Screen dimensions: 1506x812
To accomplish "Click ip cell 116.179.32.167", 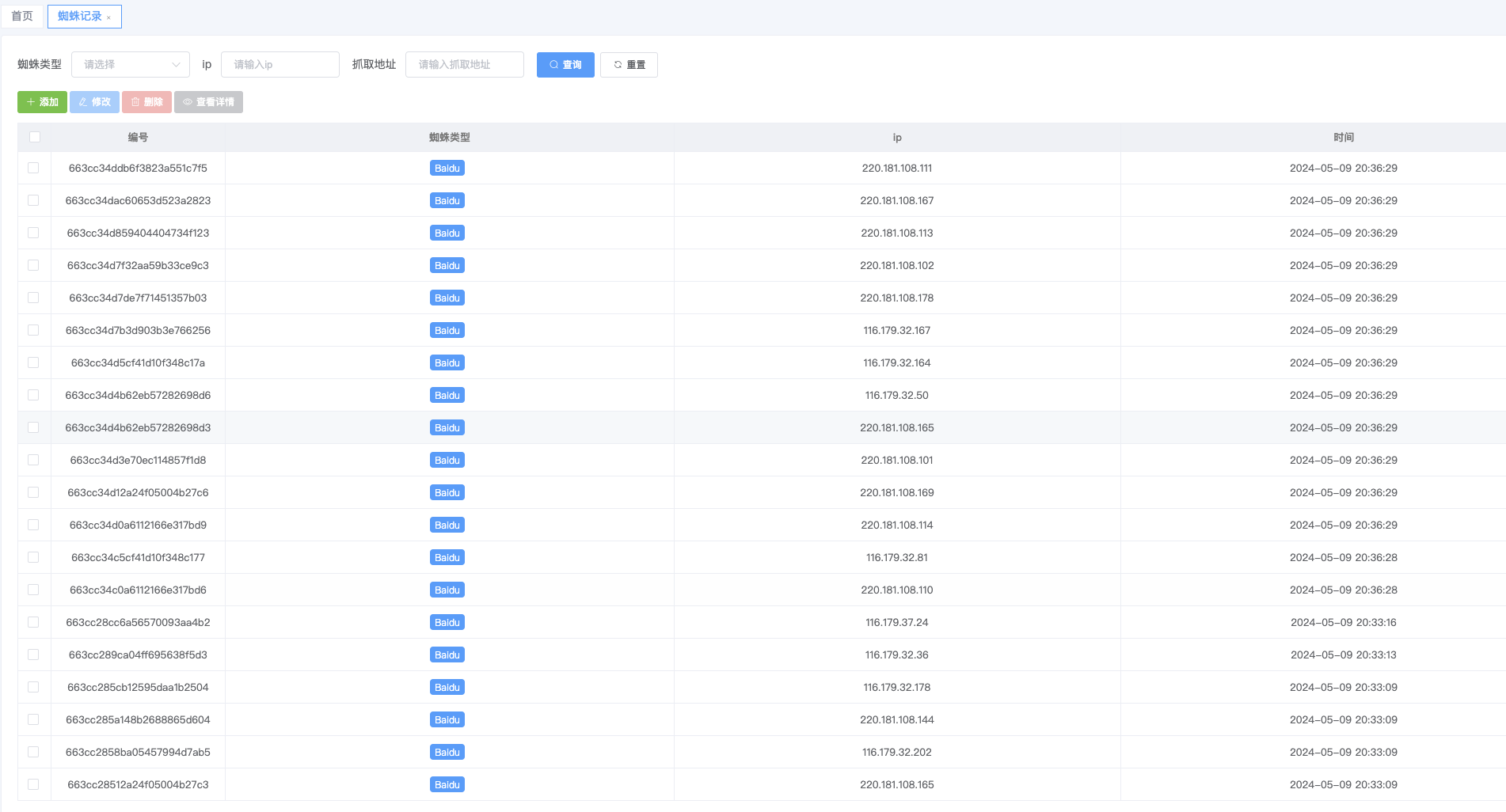I will point(897,330).
